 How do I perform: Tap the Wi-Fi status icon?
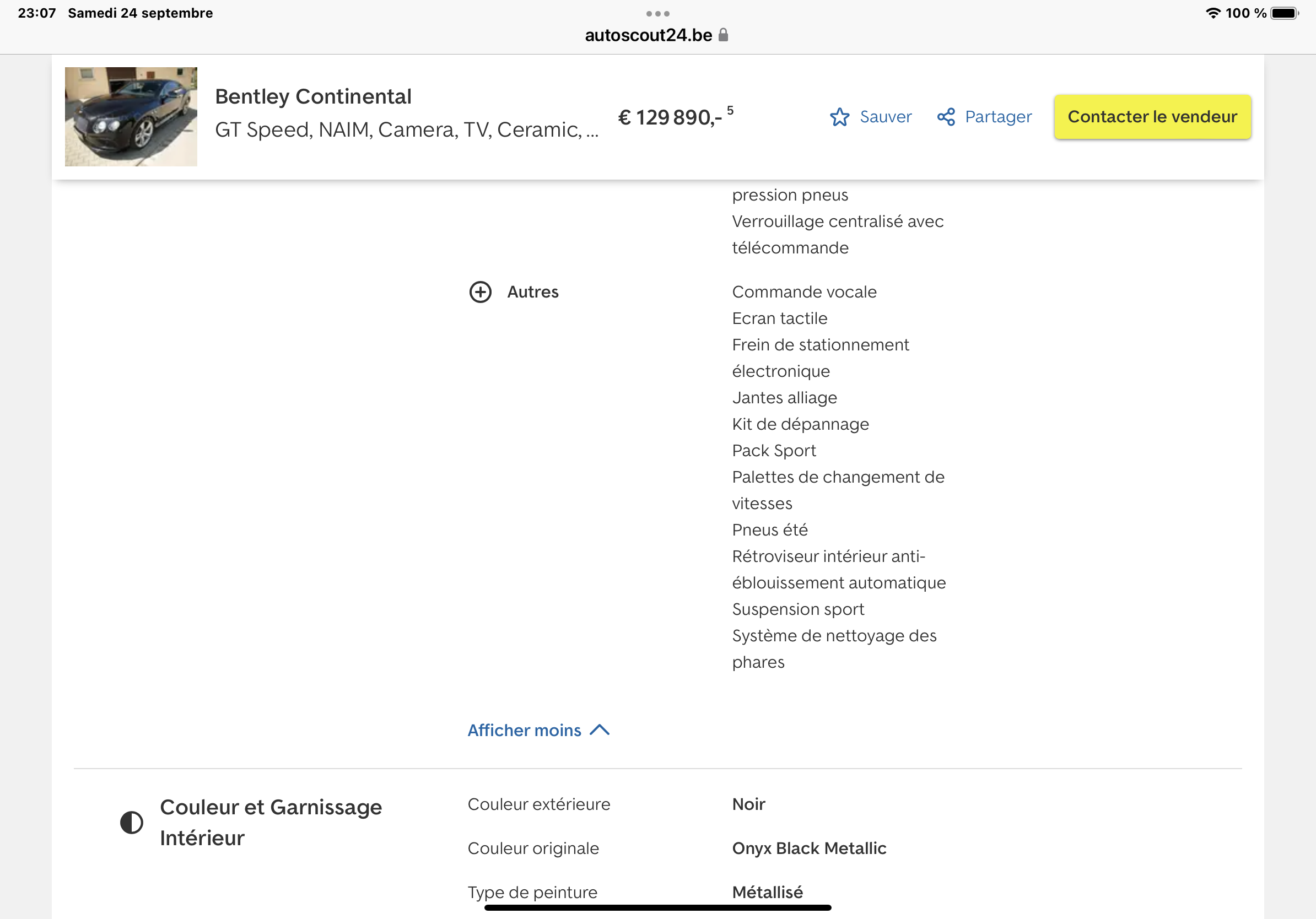pos(1212,13)
